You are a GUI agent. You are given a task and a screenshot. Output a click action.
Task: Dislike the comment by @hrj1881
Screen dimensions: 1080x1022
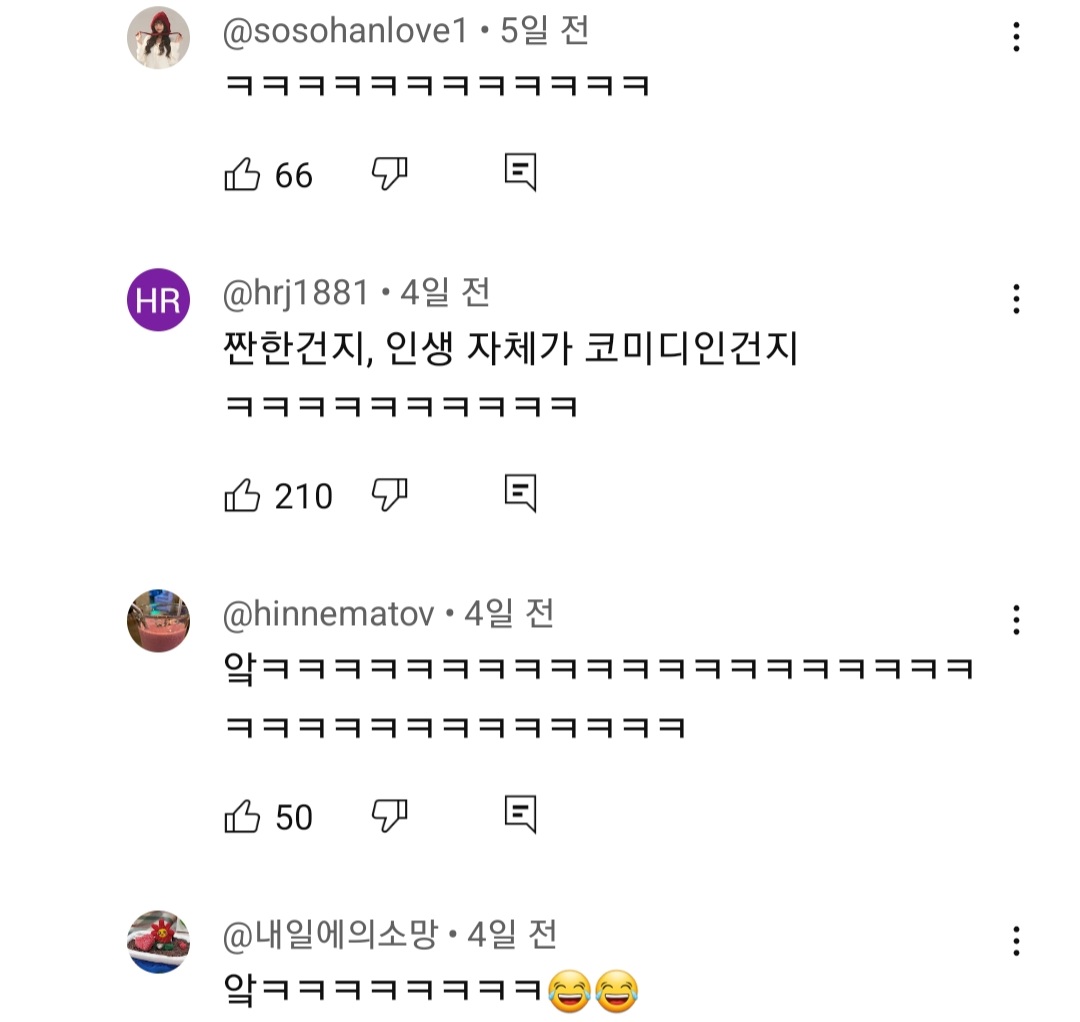tap(389, 494)
